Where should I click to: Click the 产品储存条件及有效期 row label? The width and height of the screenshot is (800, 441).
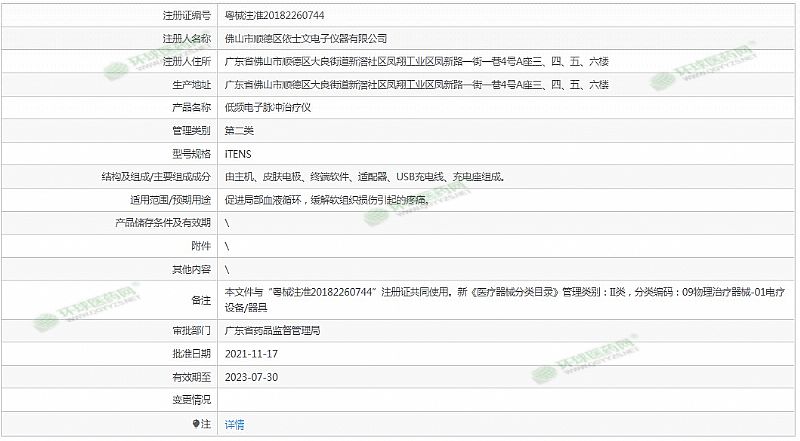coord(164,222)
